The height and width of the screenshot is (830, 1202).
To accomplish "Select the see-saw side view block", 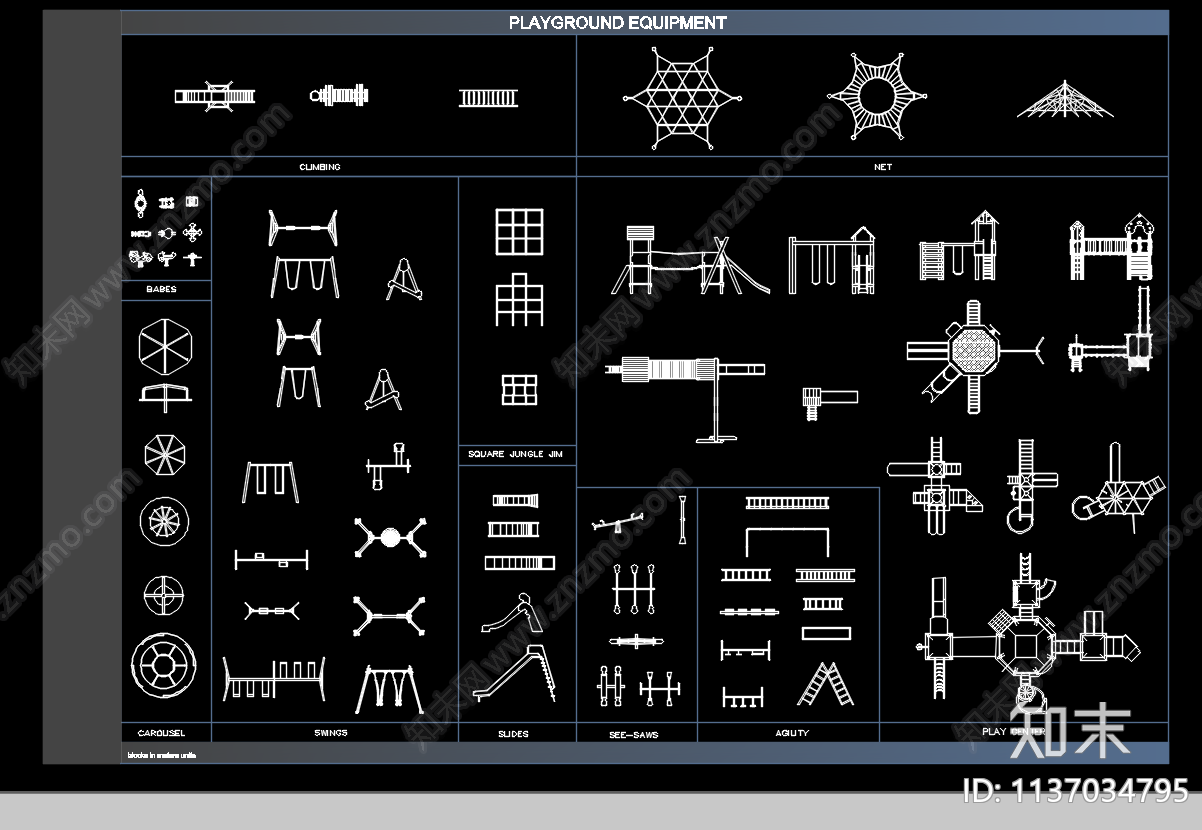I will coord(618,523).
